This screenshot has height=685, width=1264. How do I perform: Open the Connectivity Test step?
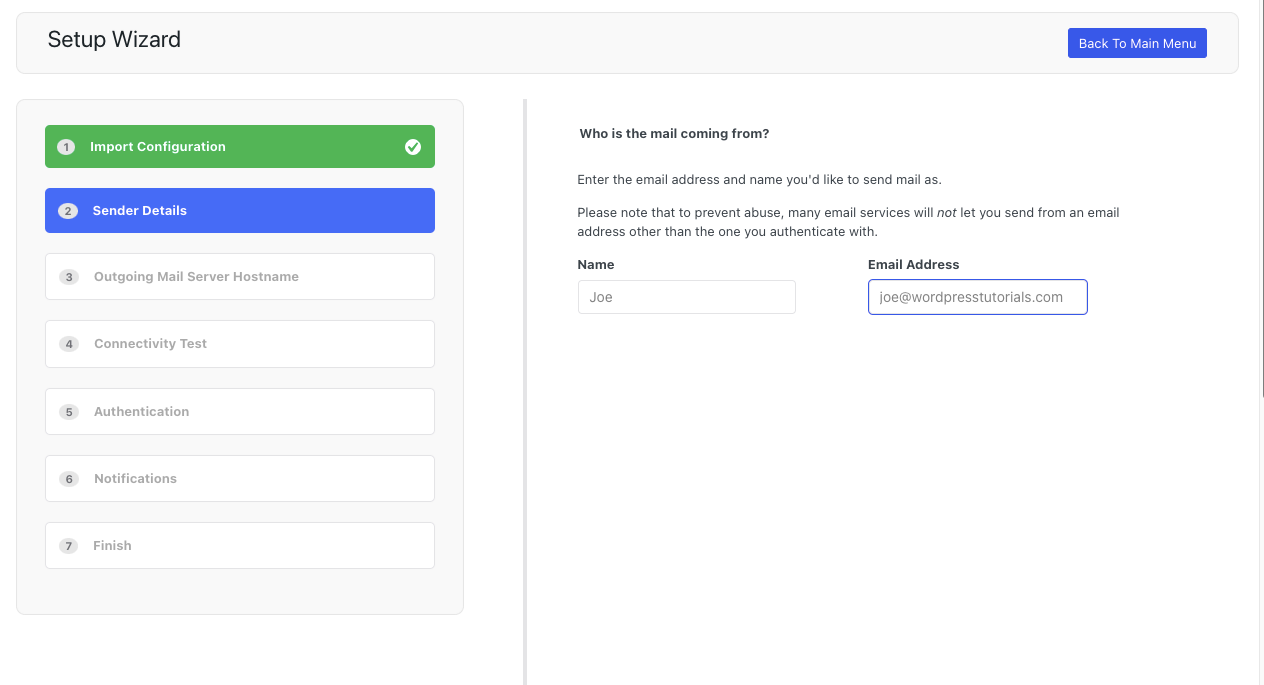[239, 343]
